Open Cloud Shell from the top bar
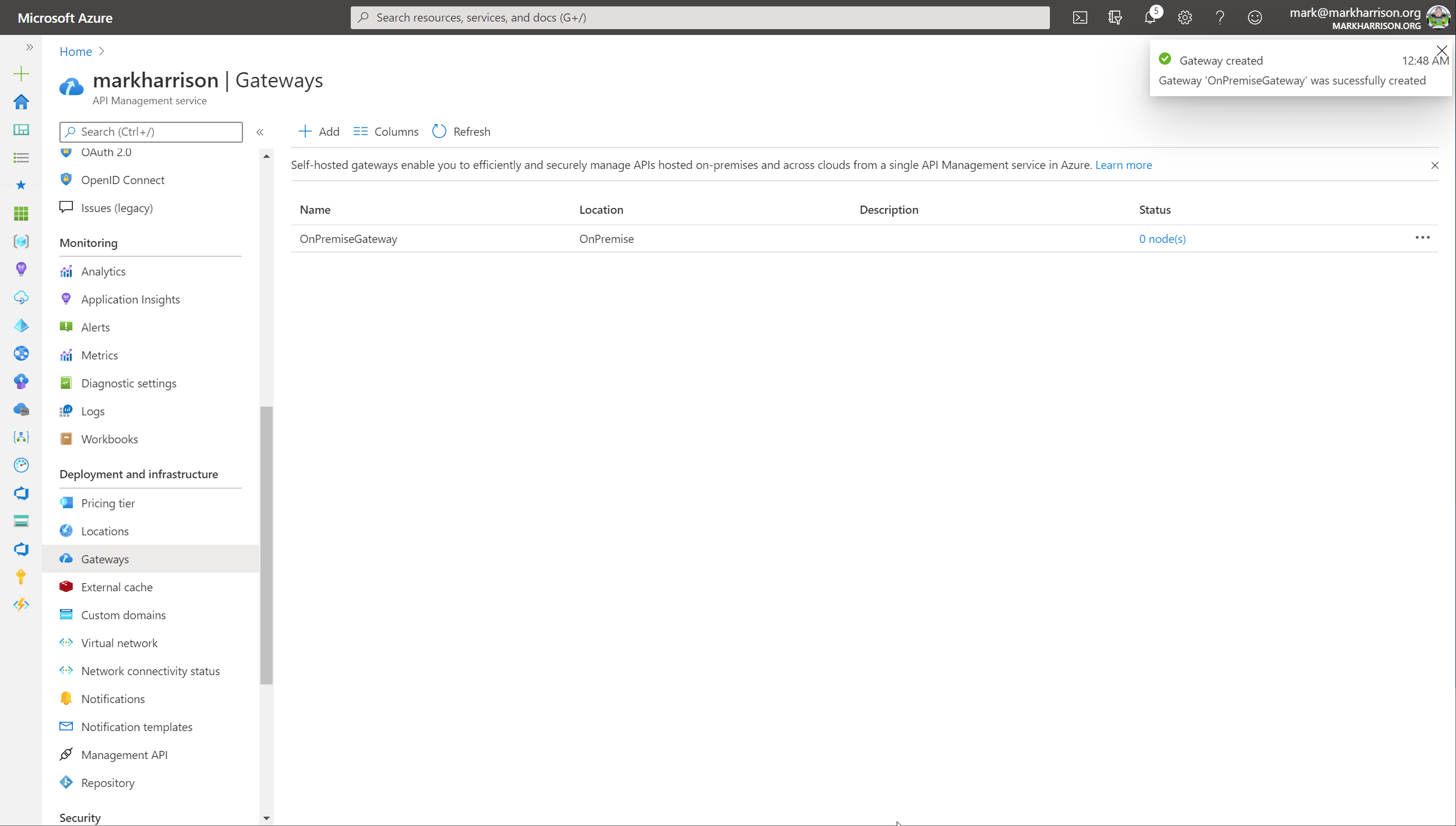 click(x=1080, y=17)
